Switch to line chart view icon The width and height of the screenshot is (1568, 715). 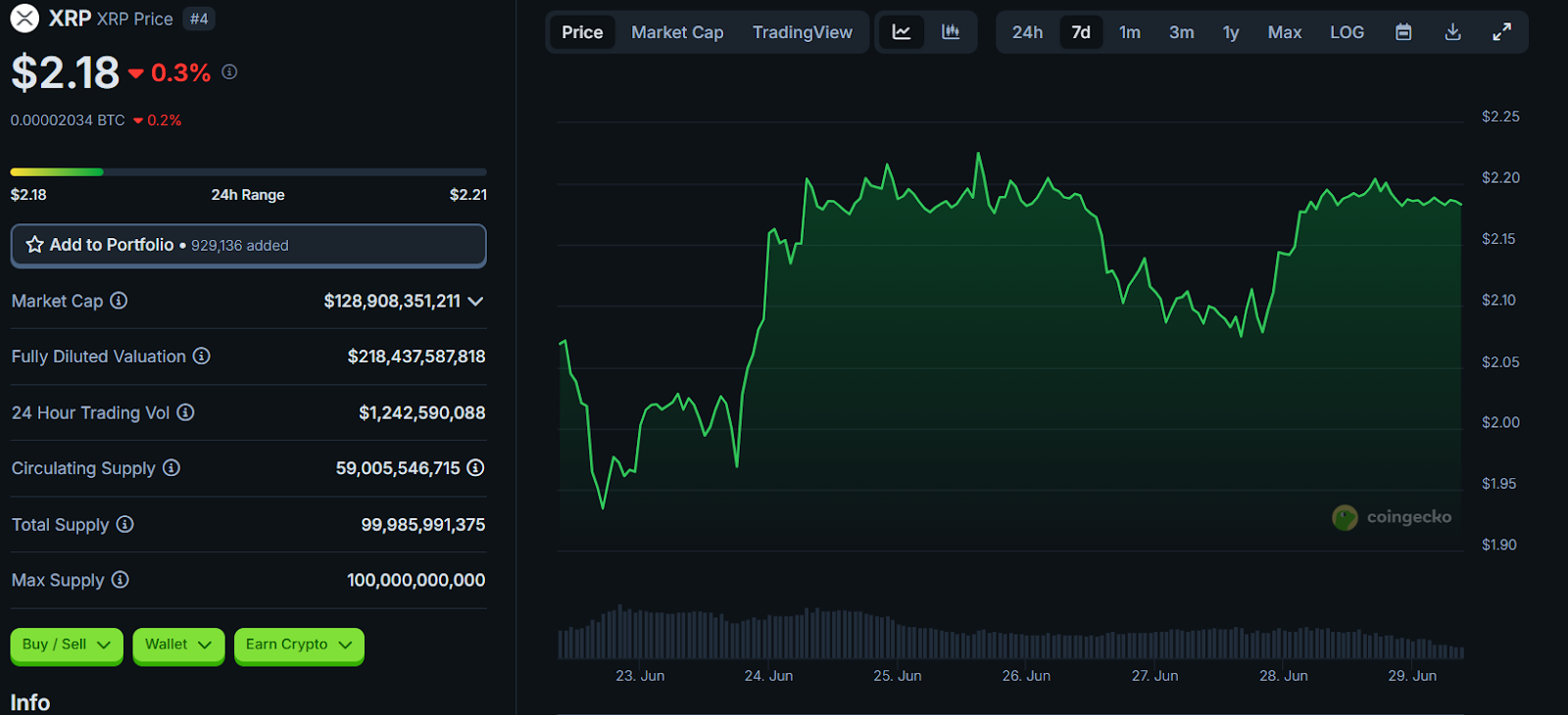(x=901, y=32)
